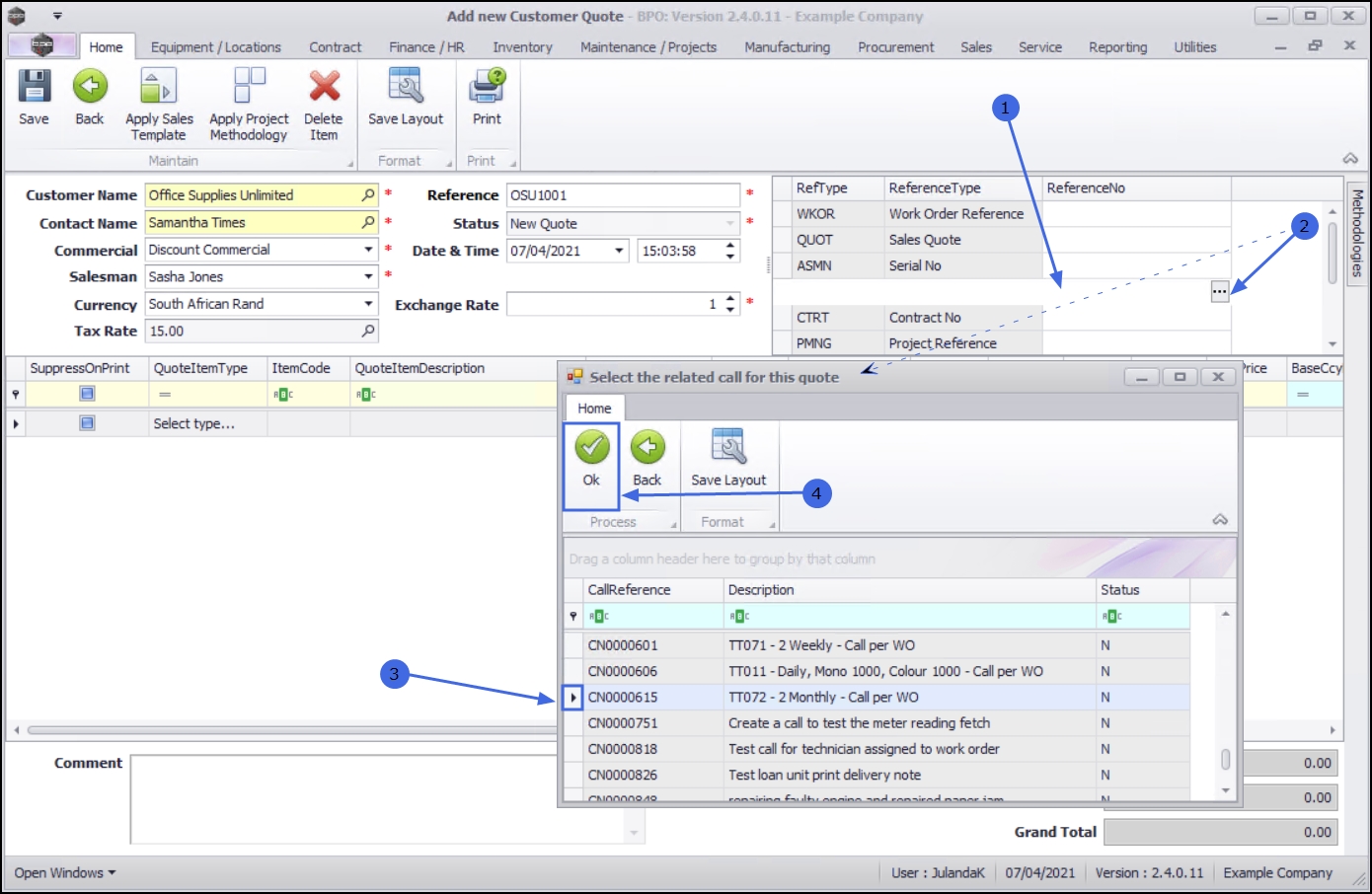Image resolution: width=1372 pixels, height=894 pixels.
Task: Click the ReferenceType column header
Action: point(962,188)
